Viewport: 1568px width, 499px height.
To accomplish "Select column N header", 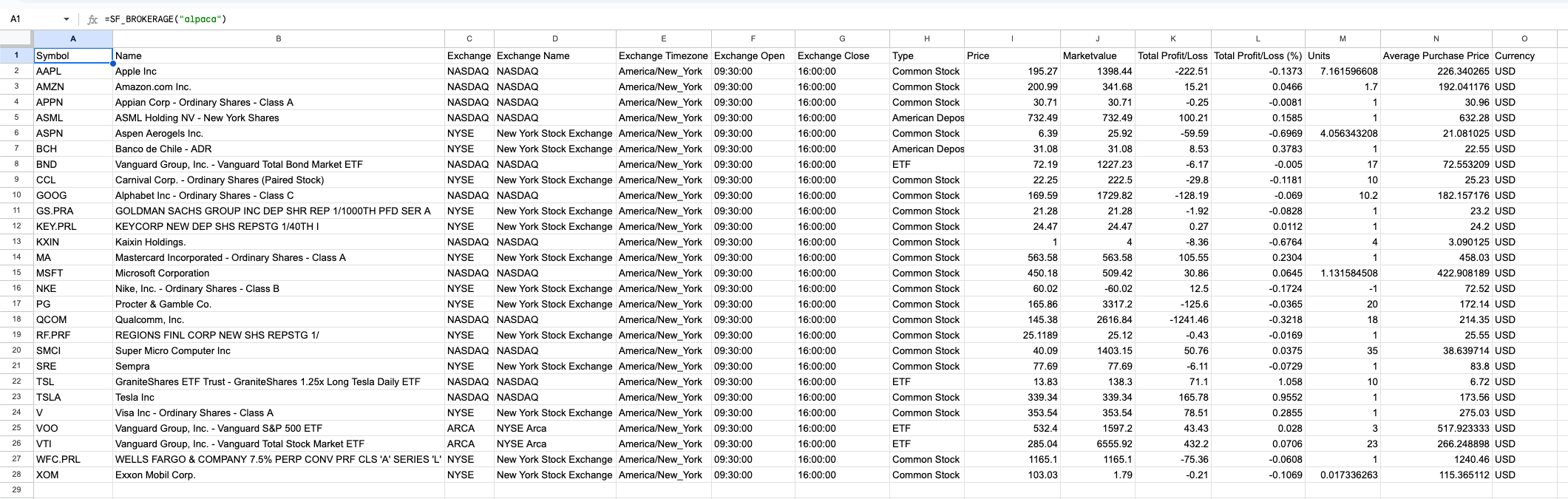I will (1436, 38).
